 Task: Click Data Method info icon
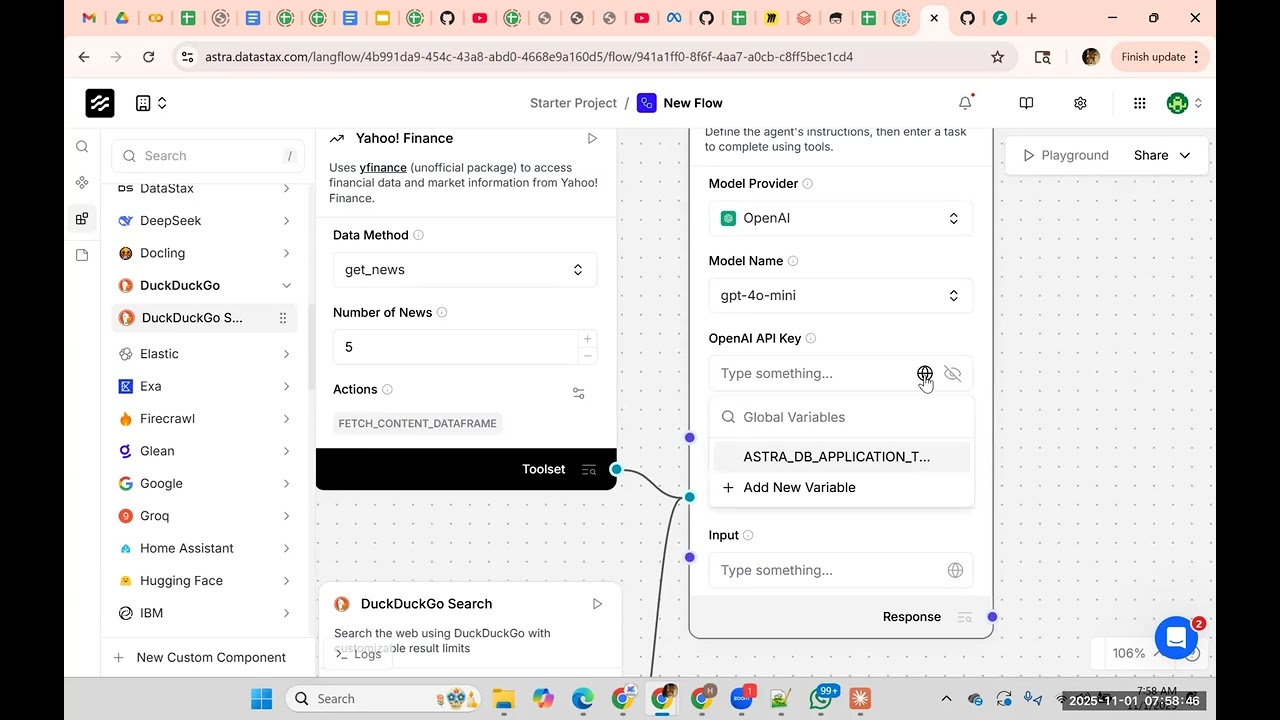(x=418, y=235)
